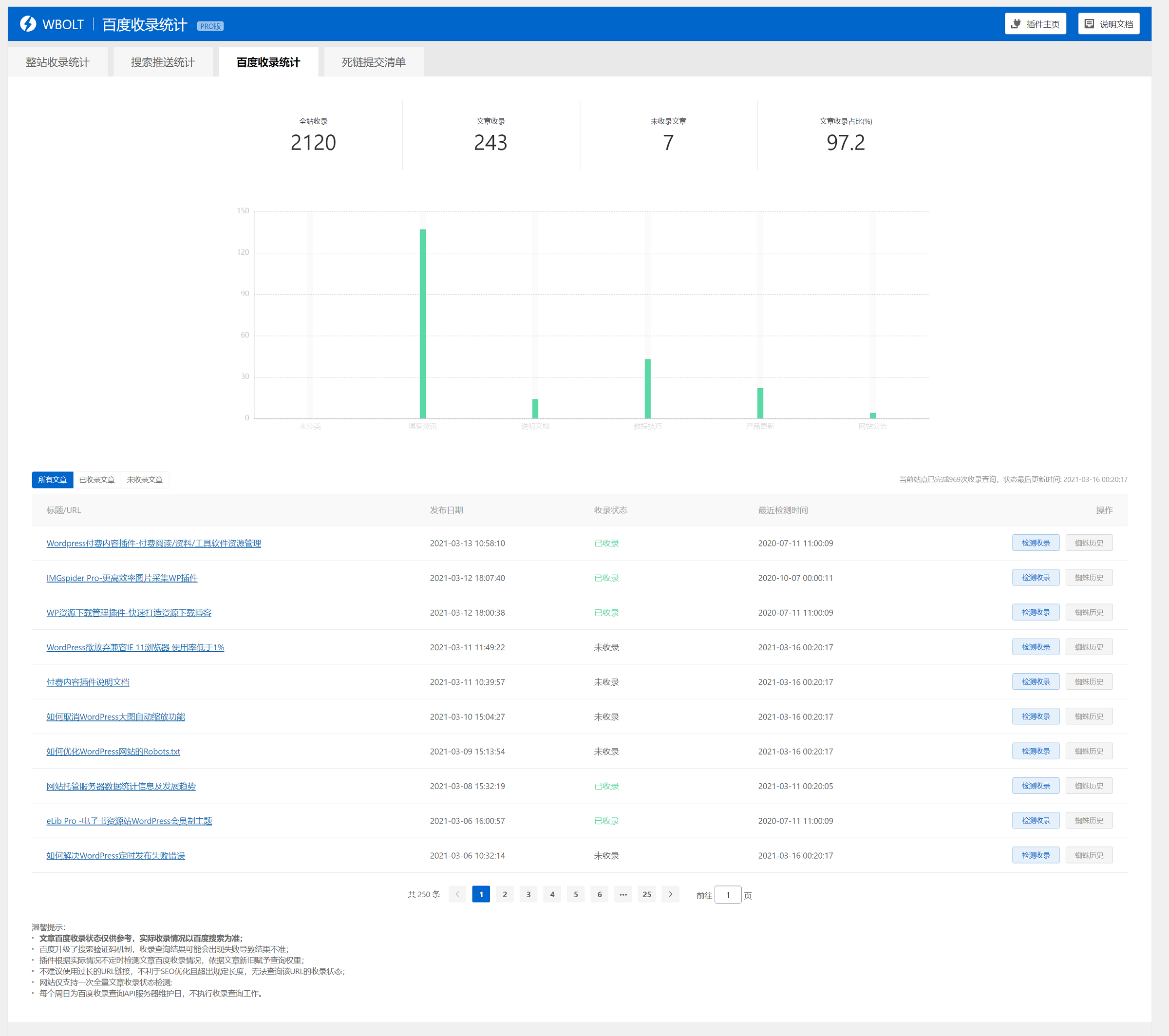Open the 如何优化WordPress网站的Robots.txt link
This screenshot has height=1036, width=1169.
click(x=113, y=751)
